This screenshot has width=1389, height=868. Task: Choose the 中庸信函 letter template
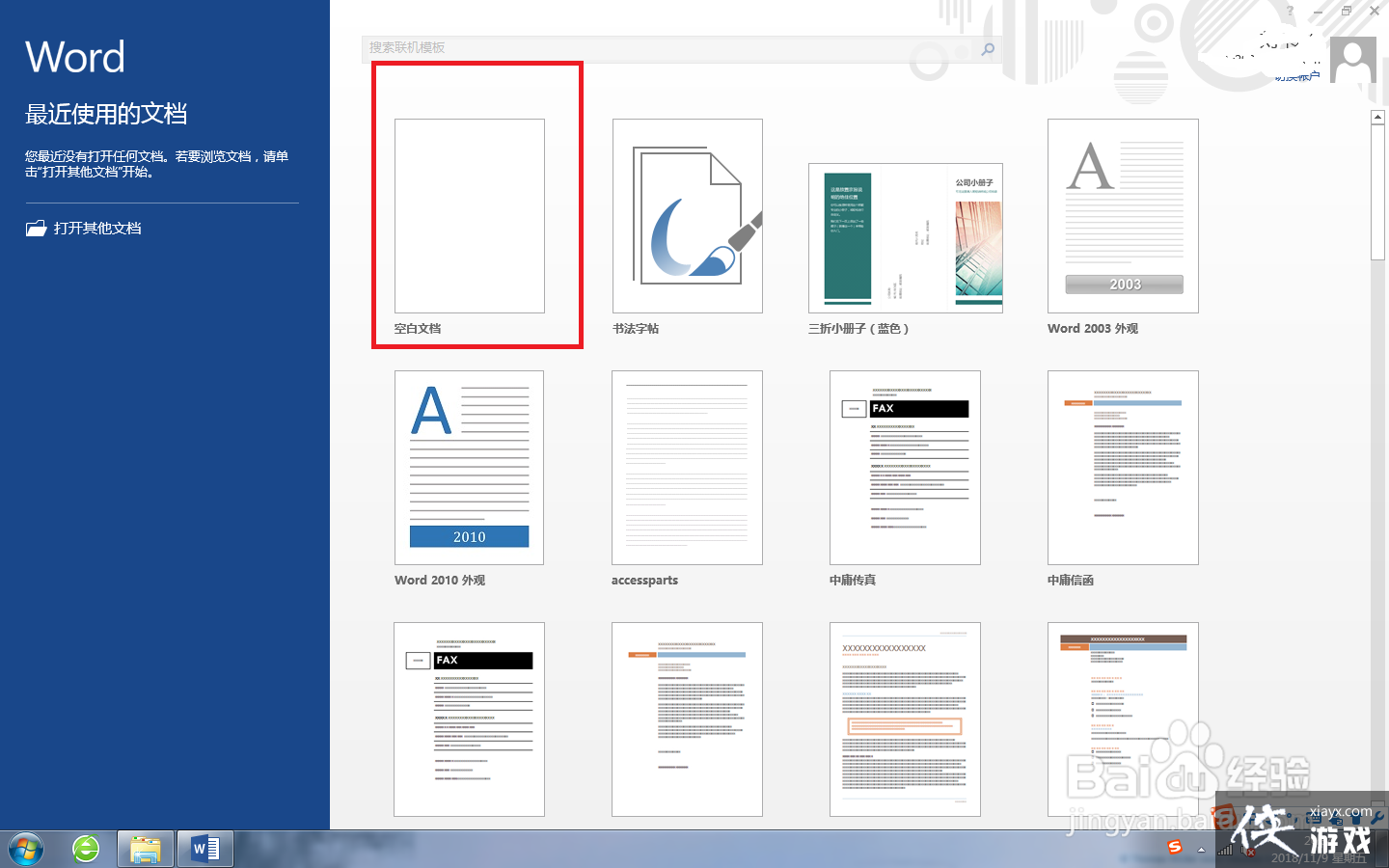(x=1123, y=468)
